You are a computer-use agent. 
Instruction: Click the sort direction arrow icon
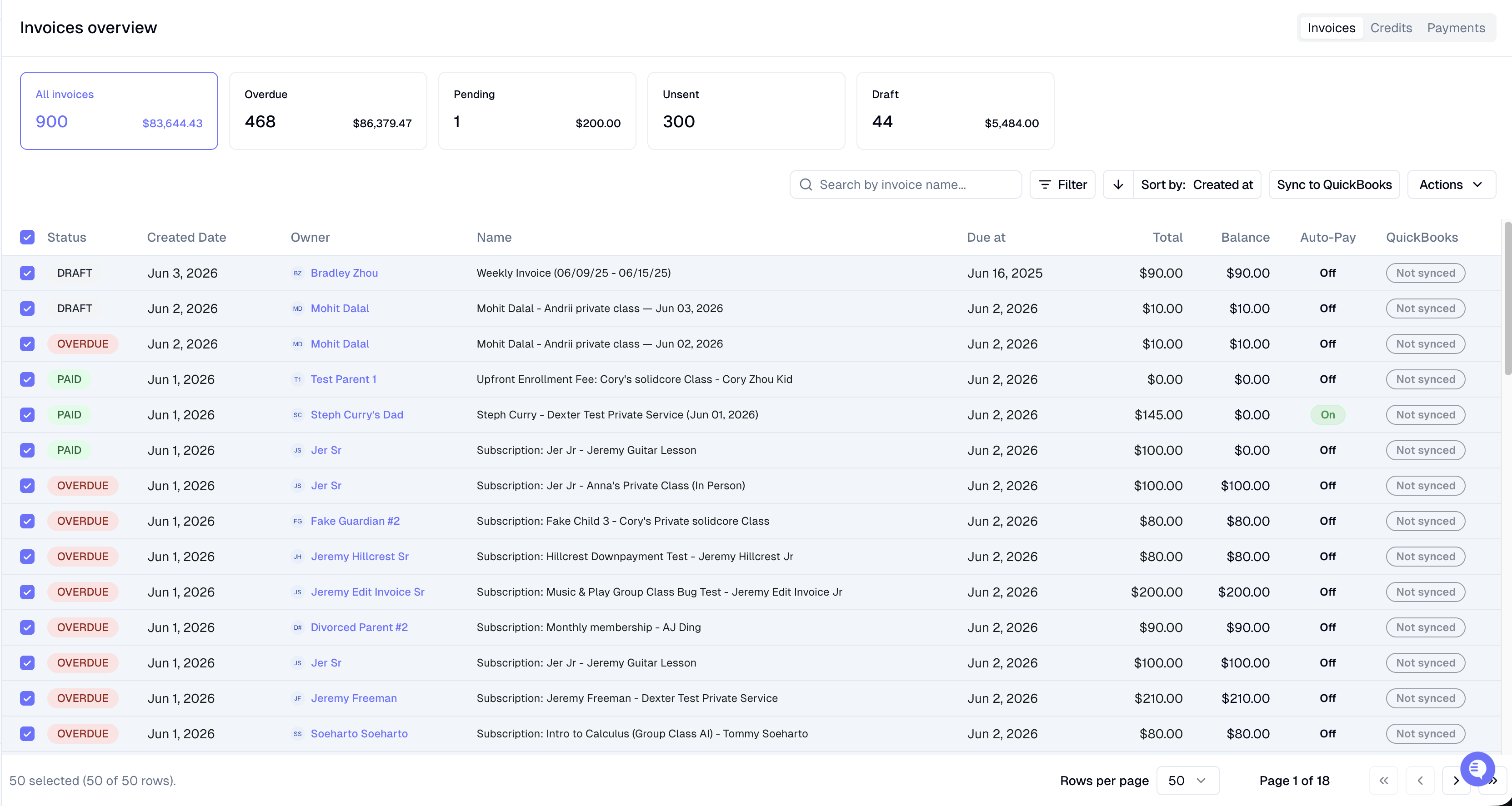1118,185
